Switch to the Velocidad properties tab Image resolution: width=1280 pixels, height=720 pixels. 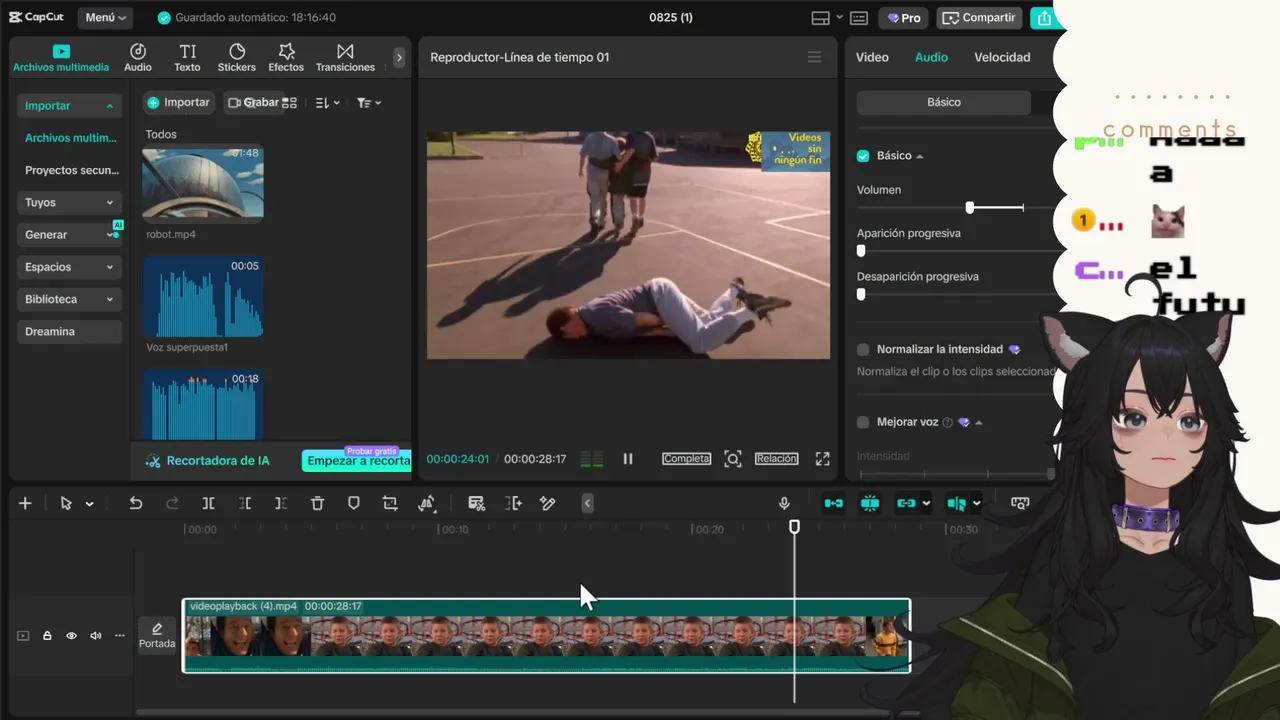pos(1002,57)
